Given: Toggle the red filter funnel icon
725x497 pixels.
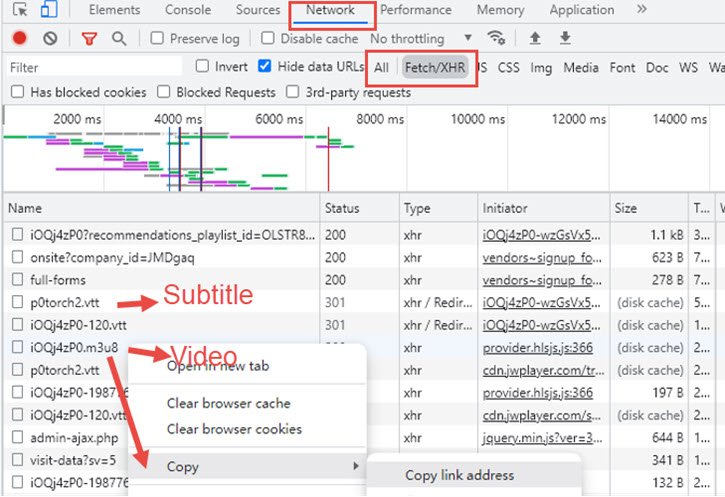Looking at the screenshot, I should pos(89,38).
